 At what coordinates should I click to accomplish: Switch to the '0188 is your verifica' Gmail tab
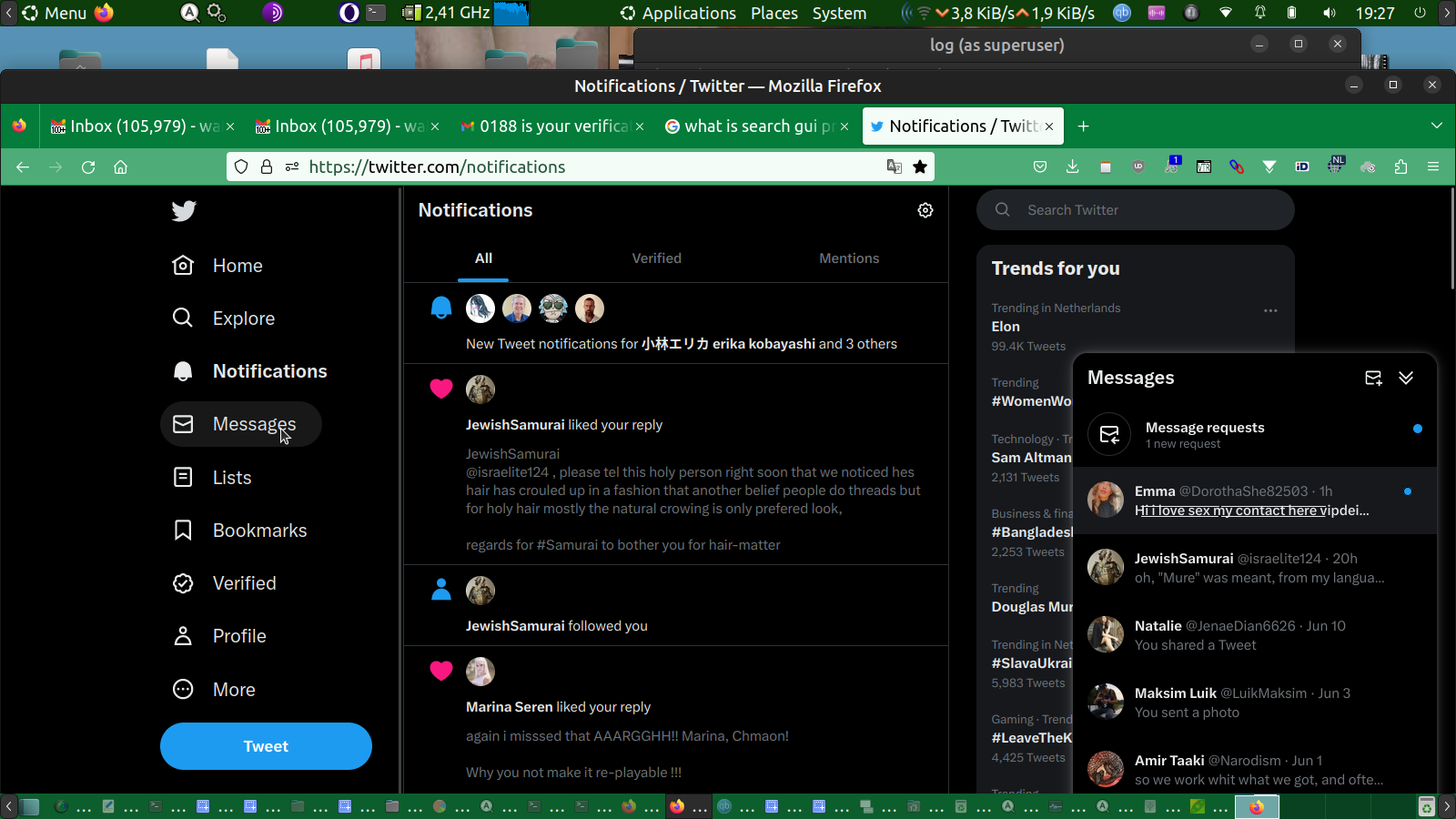553,126
